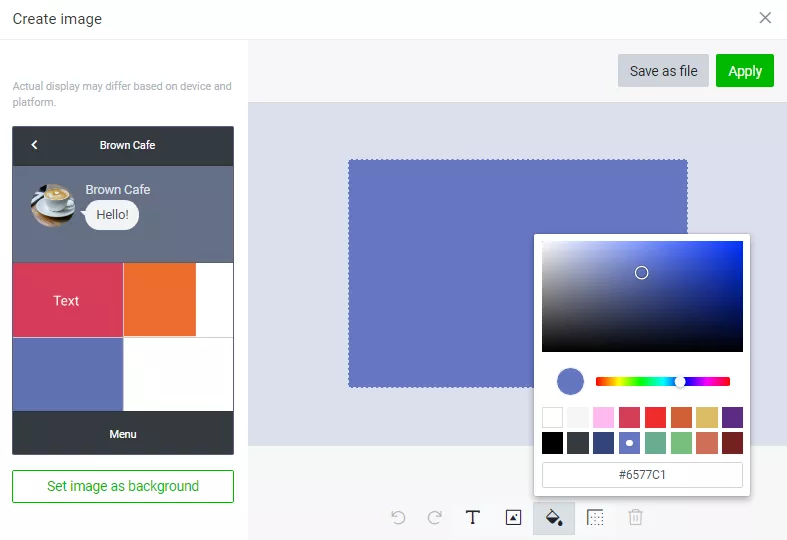Viewport: 787px width, 540px height.
Task: Select the light green color swatch
Action: click(x=681, y=443)
